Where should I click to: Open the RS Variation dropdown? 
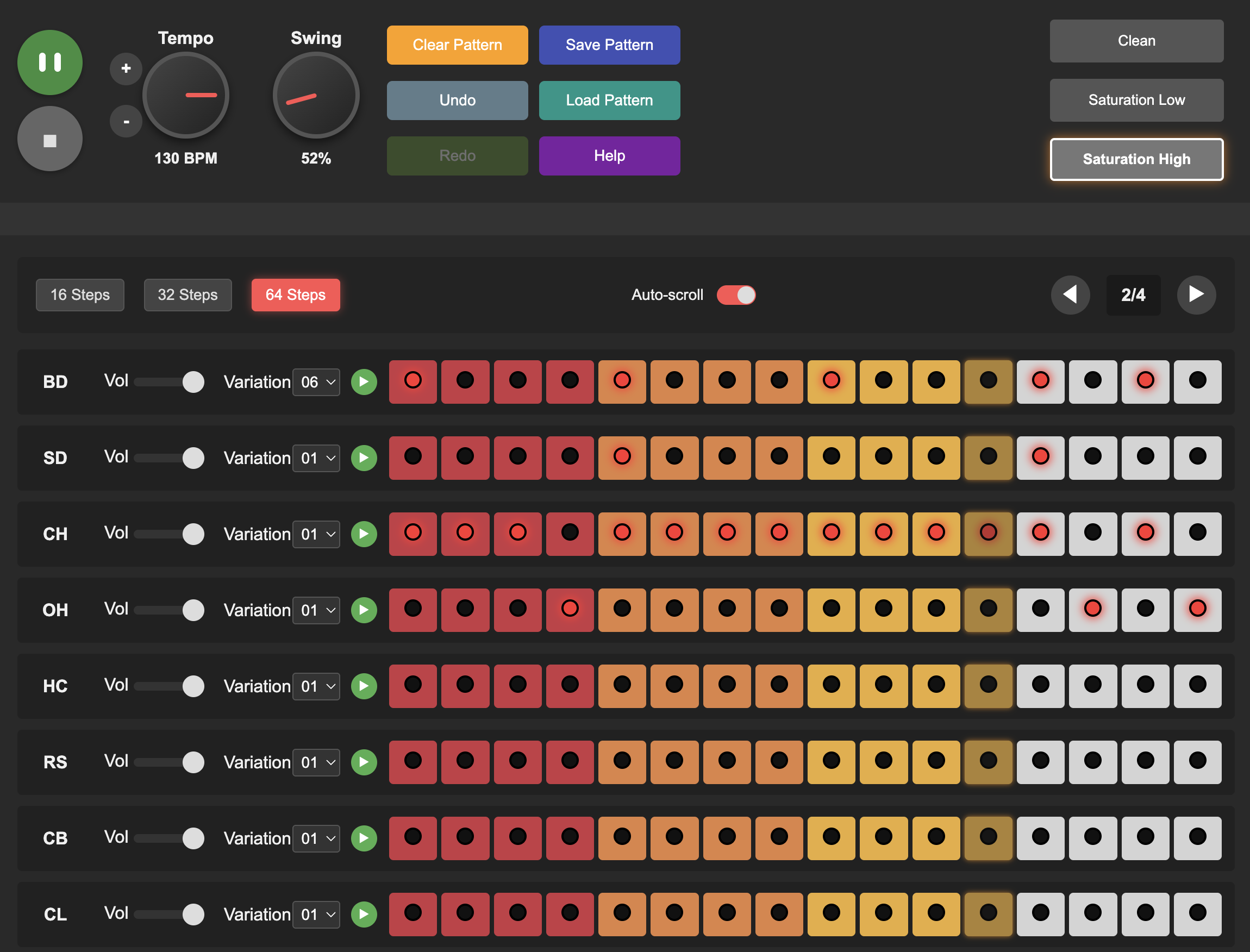[316, 762]
